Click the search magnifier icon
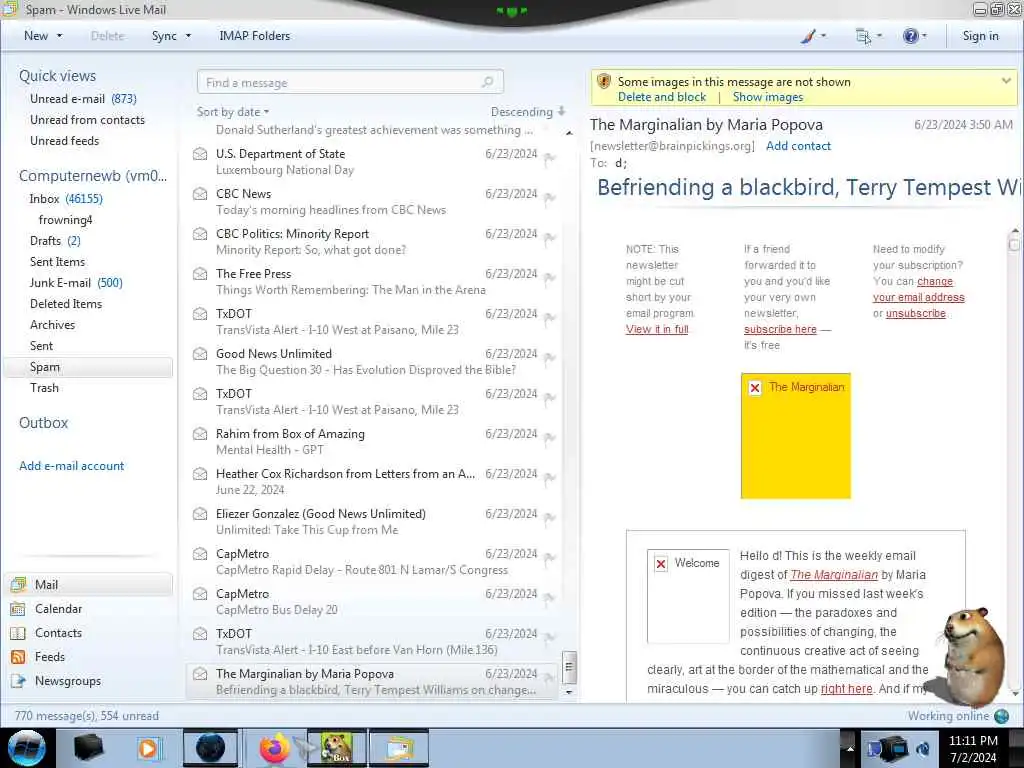This screenshot has height=768, width=1024. (487, 82)
